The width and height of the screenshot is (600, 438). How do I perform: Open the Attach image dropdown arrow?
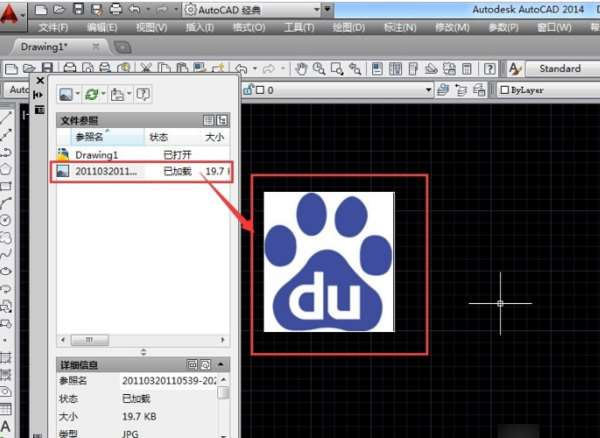point(78,94)
